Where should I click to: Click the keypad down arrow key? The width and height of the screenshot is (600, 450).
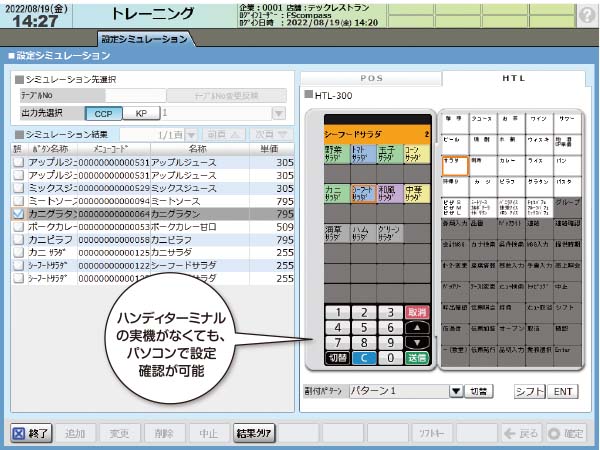point(417,341)
